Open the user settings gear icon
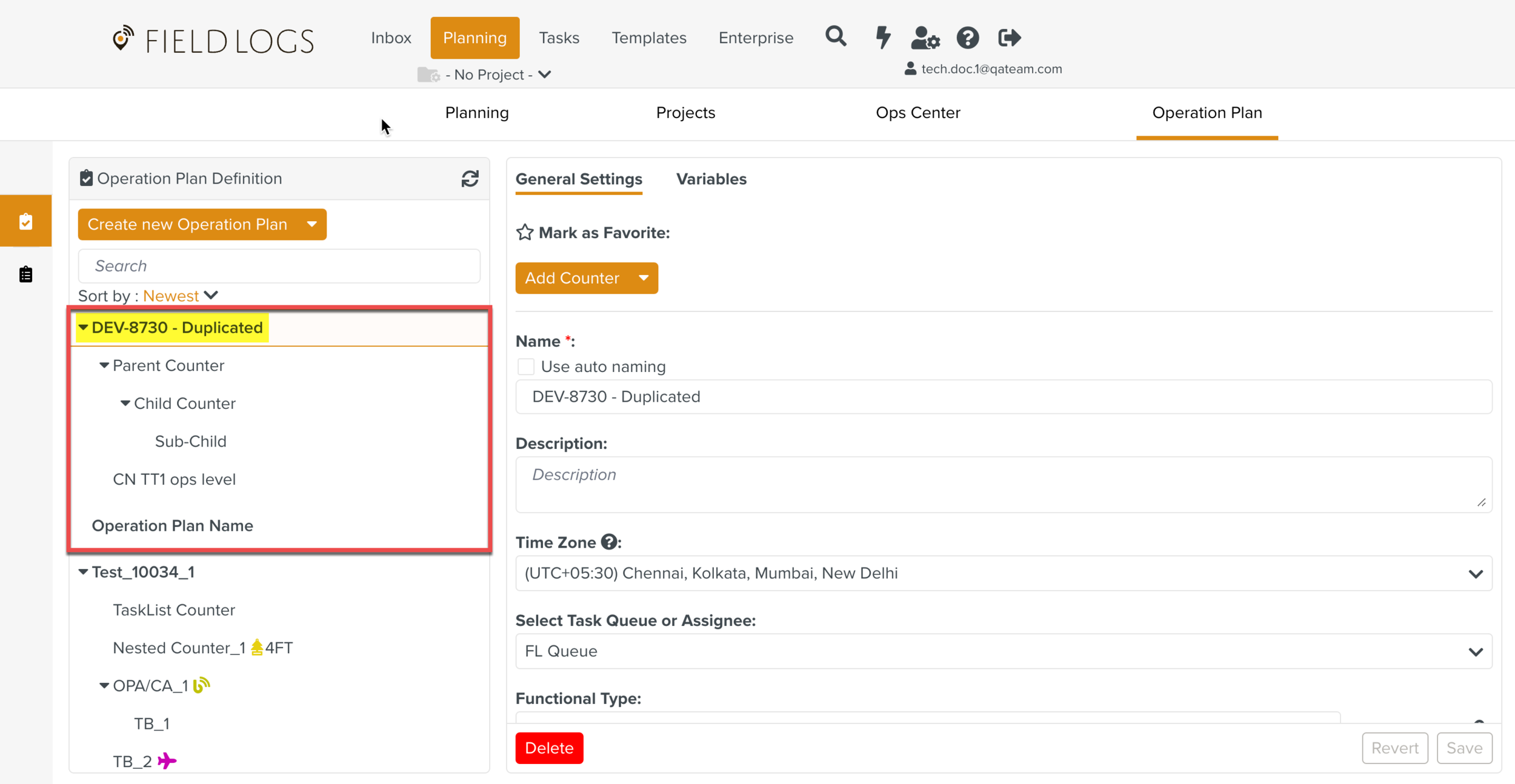The height and width of the screenshot is (784, 1515). (x=925, y=38)
